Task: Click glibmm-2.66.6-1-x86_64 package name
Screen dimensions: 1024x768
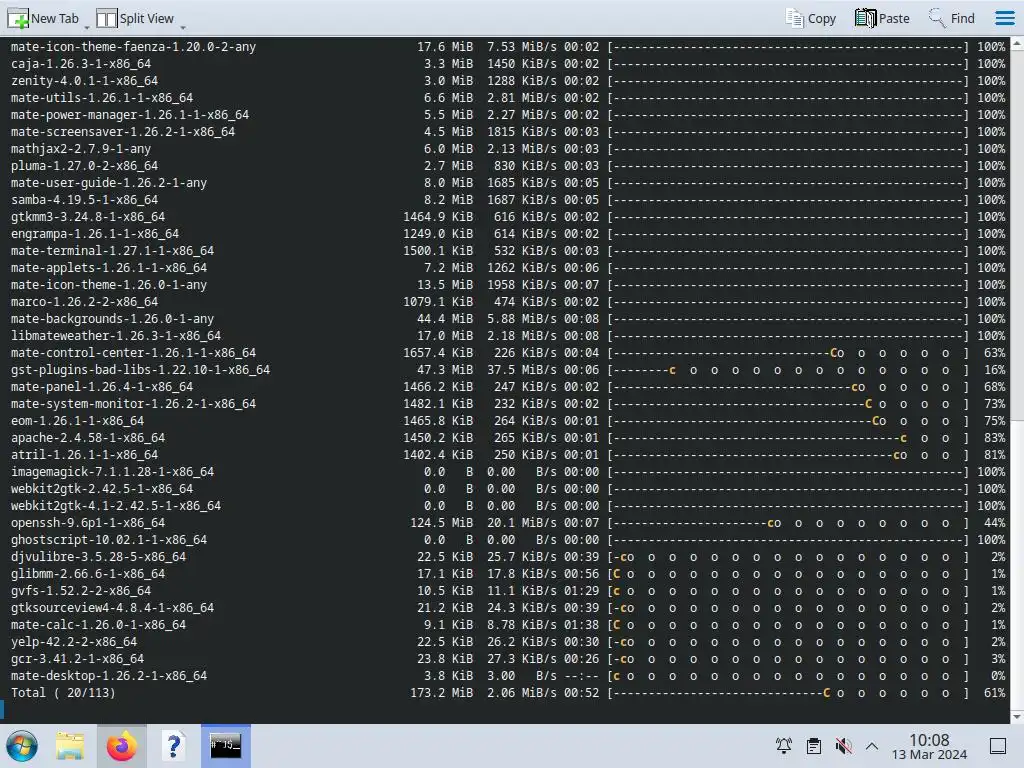Action: (x=88, y=573)
